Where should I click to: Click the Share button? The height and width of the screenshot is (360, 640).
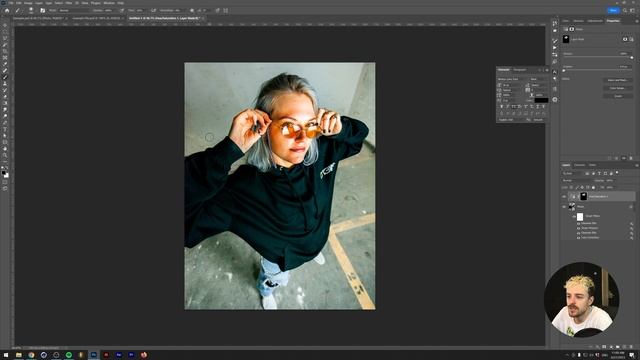pos(613,10)
